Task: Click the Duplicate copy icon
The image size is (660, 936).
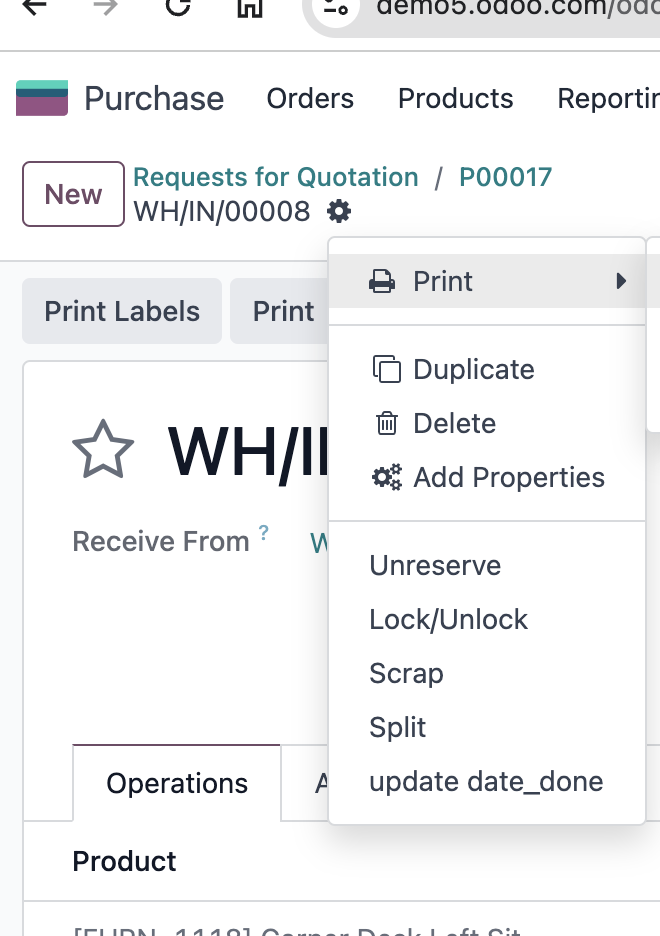Action: pyautogui.click(x=386, y=369)
